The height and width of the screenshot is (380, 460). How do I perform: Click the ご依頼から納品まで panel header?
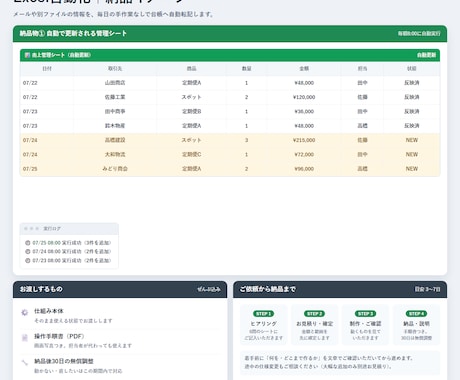[340, 289]
